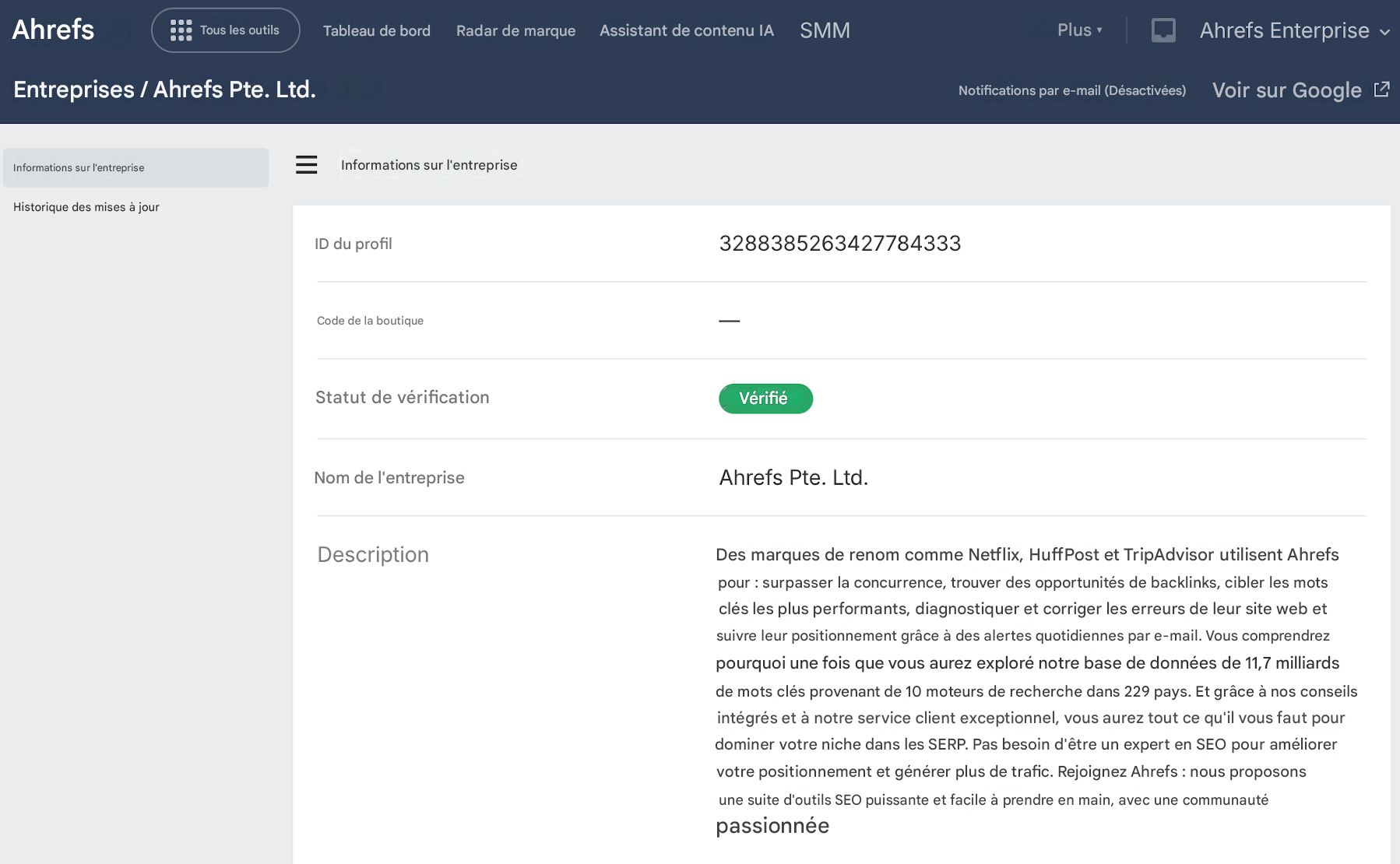The height and width of the screenshot is (864, 1400).
Task: Expand the Ahrefs Enterprise account menu
Action: point(1295,30)
